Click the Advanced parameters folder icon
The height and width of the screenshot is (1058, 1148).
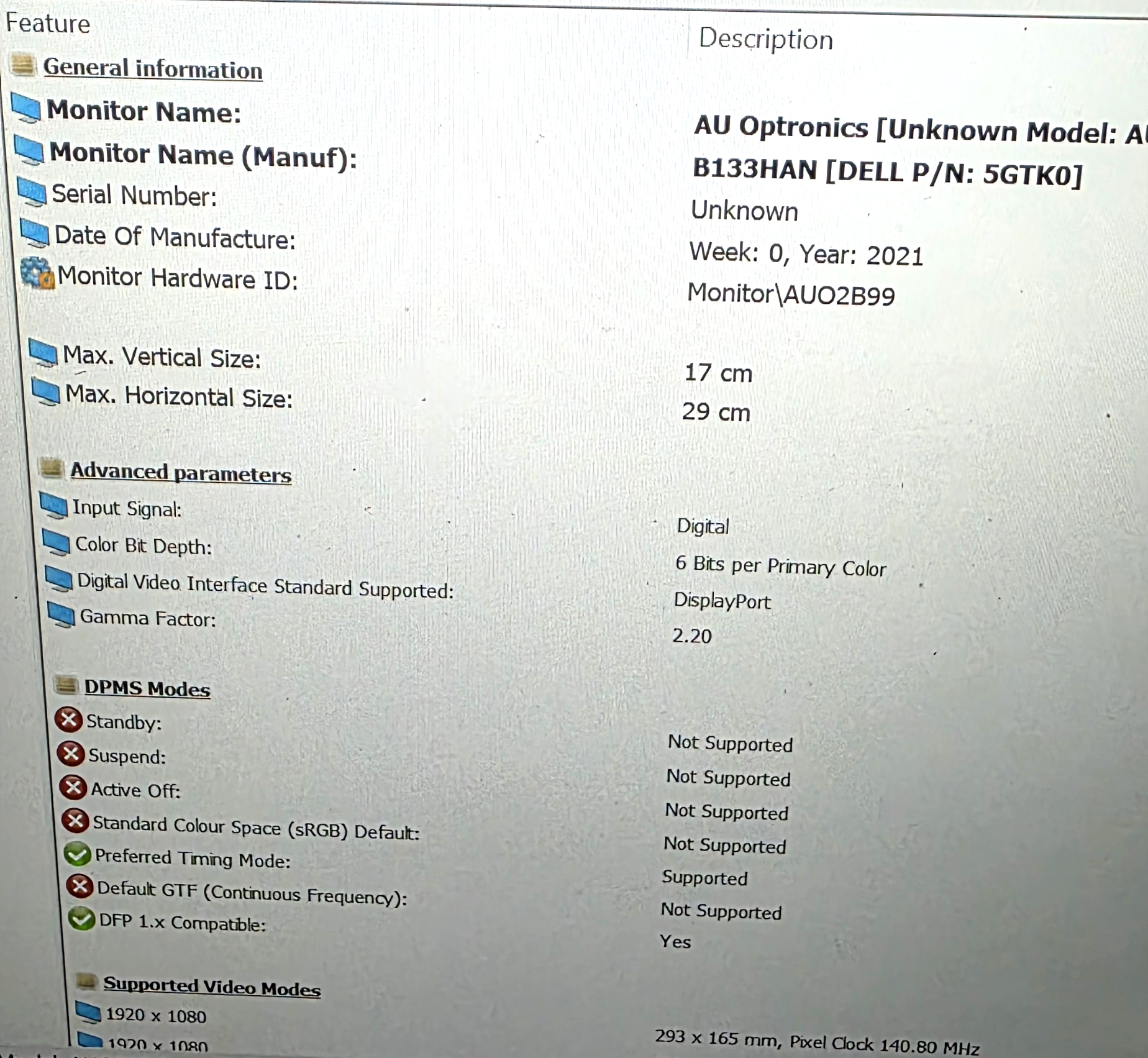pyautogui.click(x=52, y=468)
